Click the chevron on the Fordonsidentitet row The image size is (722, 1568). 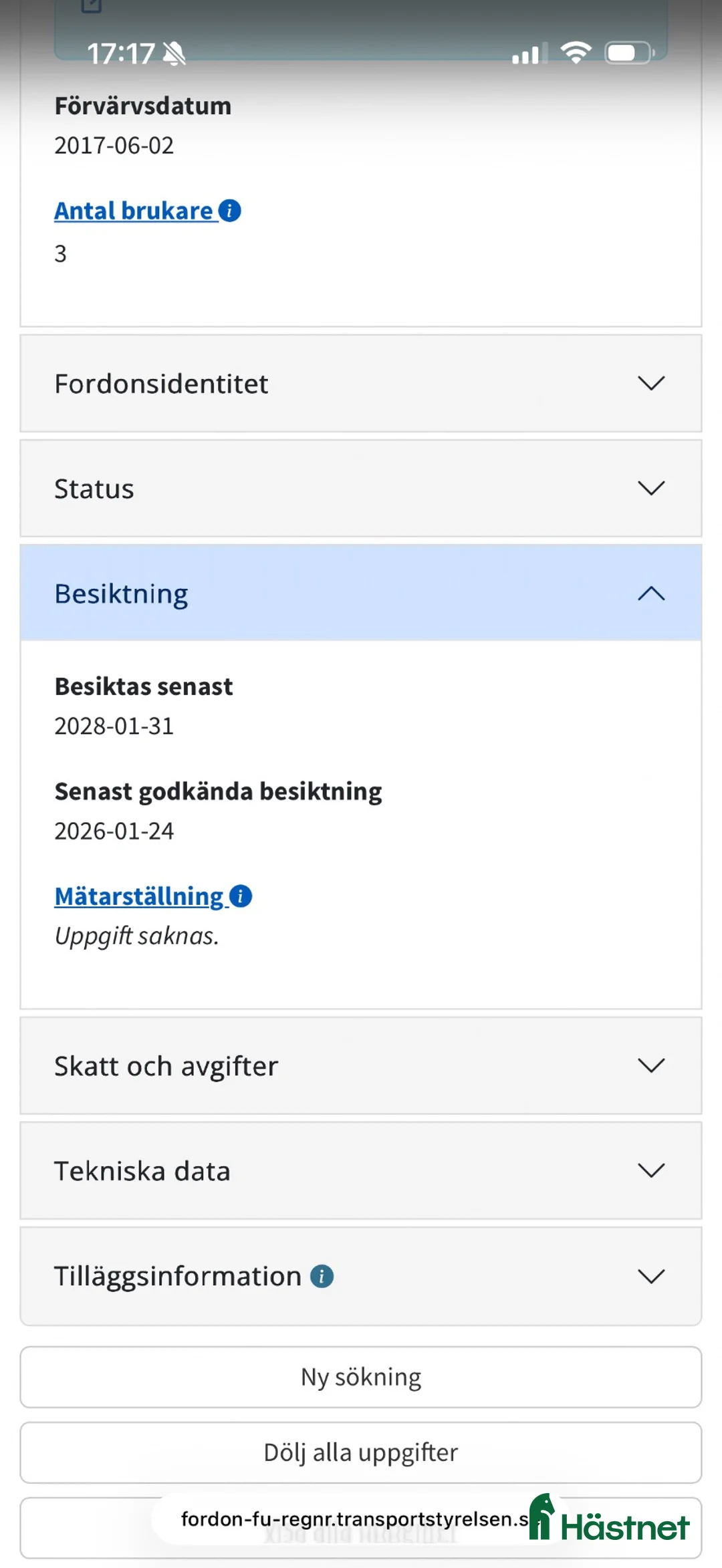coord(651,383)
